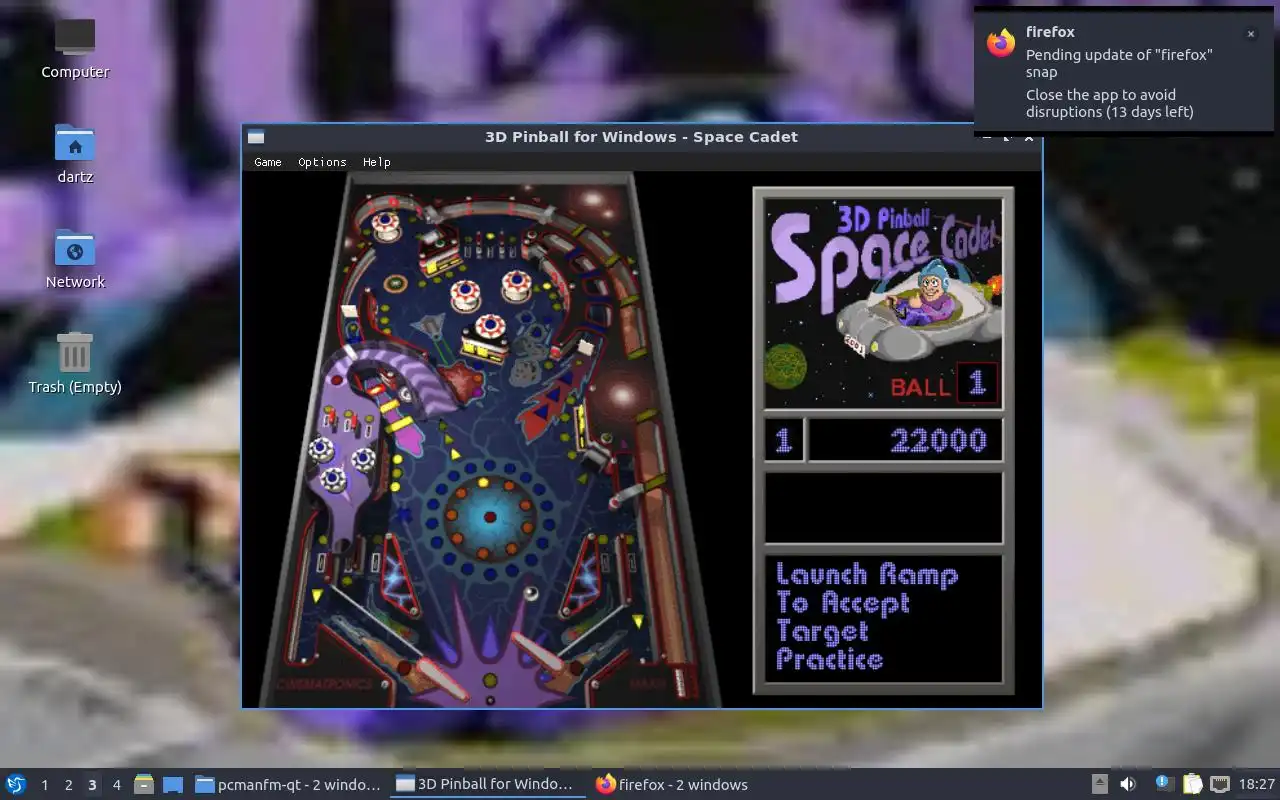This screenshot has width=1280, height=800.
Task: Click the pinball near the right flipper
Action: (x=530, y=593)
